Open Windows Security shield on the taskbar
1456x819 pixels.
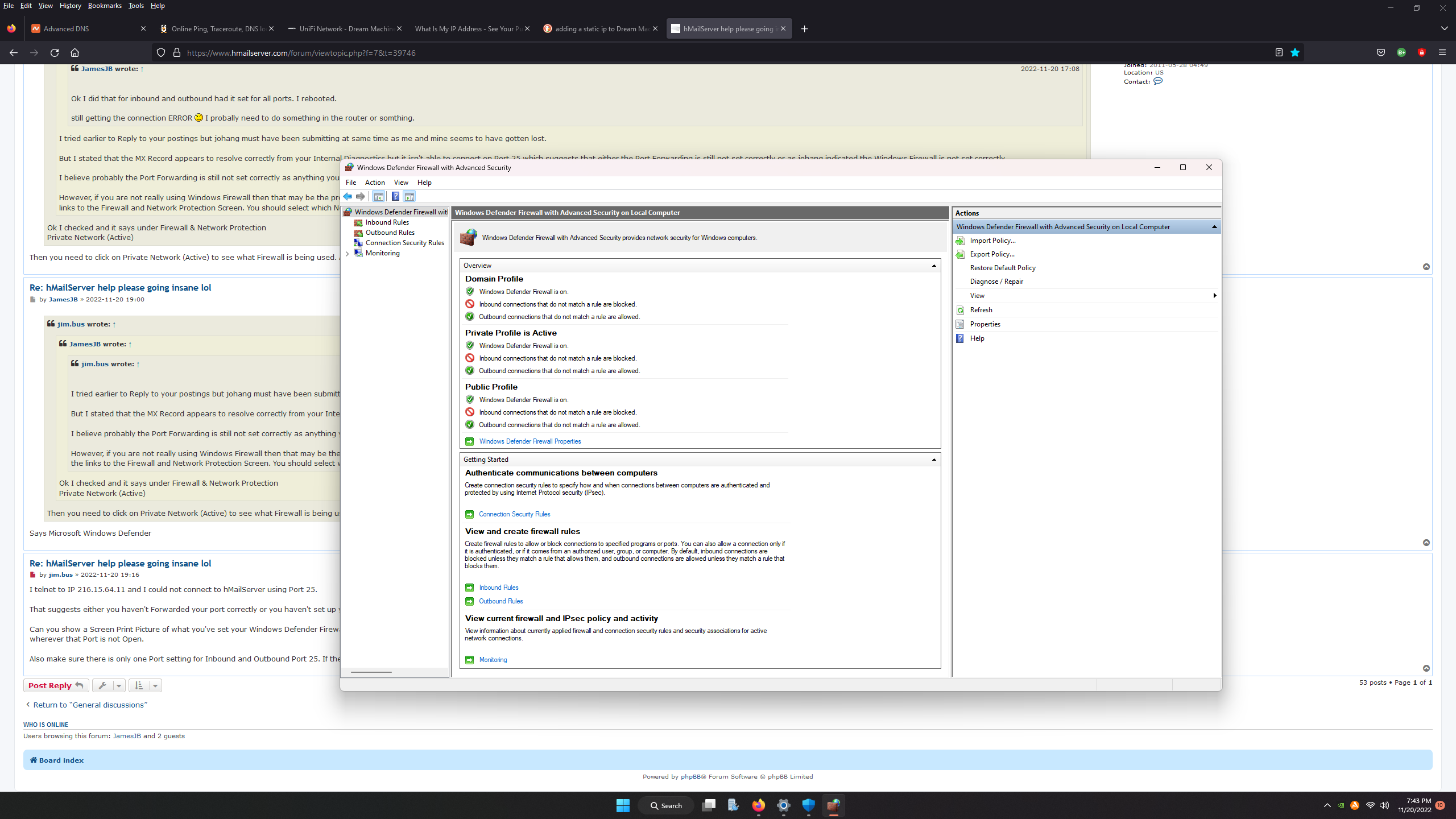(809, 805)
